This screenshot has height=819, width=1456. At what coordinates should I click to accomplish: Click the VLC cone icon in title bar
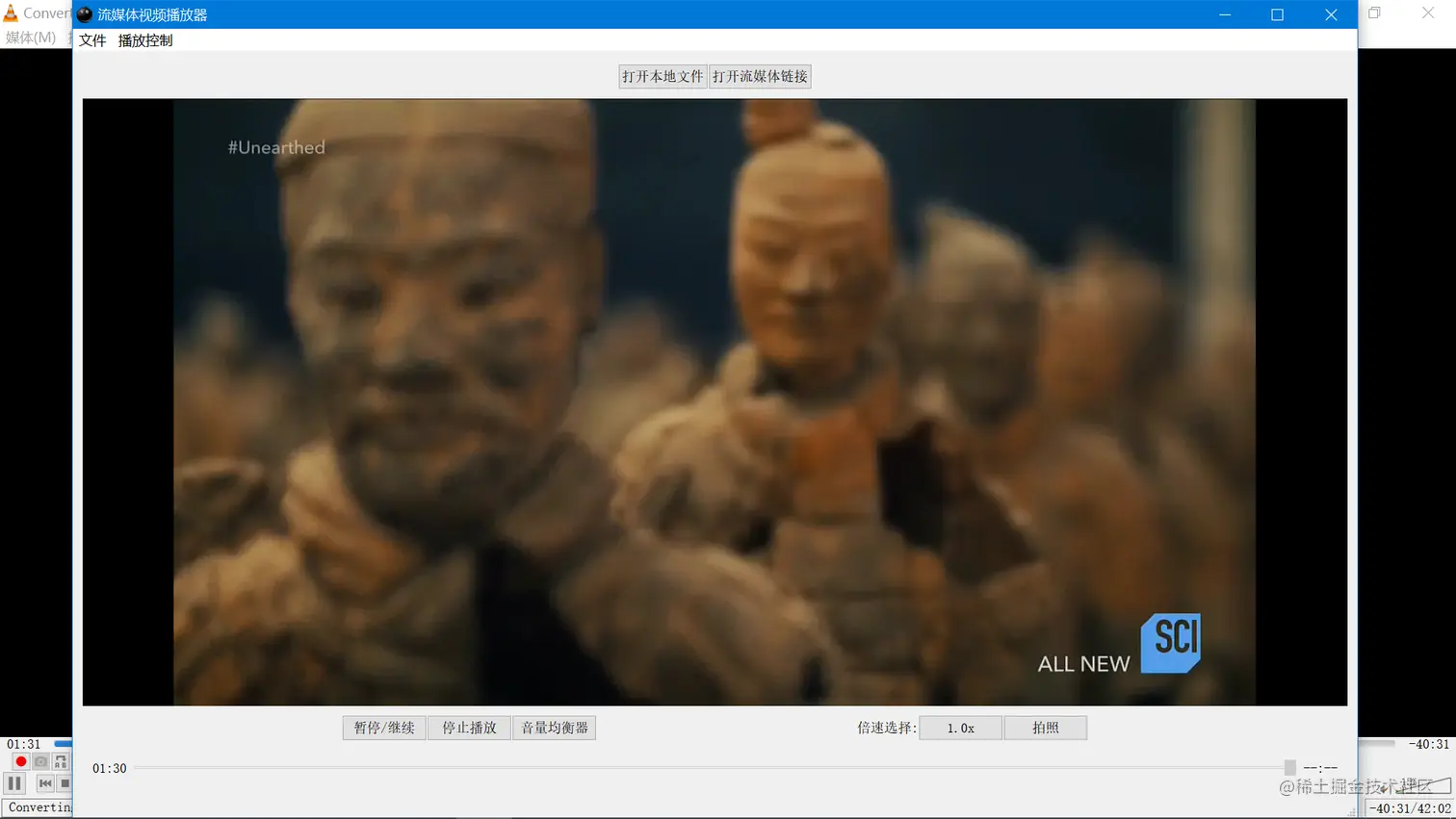(11, 13)
